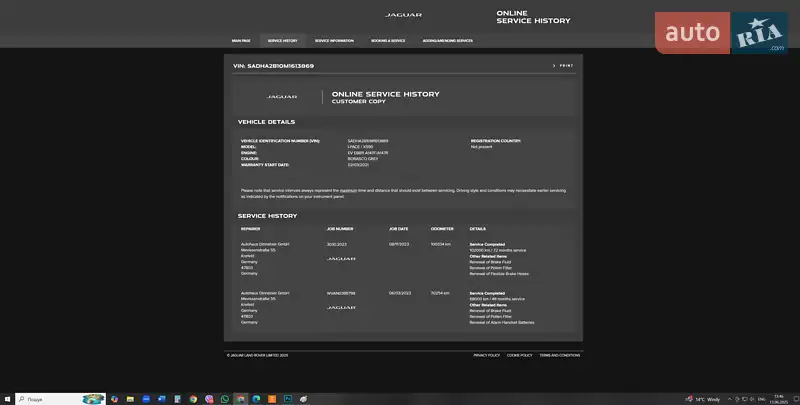
Task: Click the 08/11/2023 job date
Action: click(x=399, y=244)
